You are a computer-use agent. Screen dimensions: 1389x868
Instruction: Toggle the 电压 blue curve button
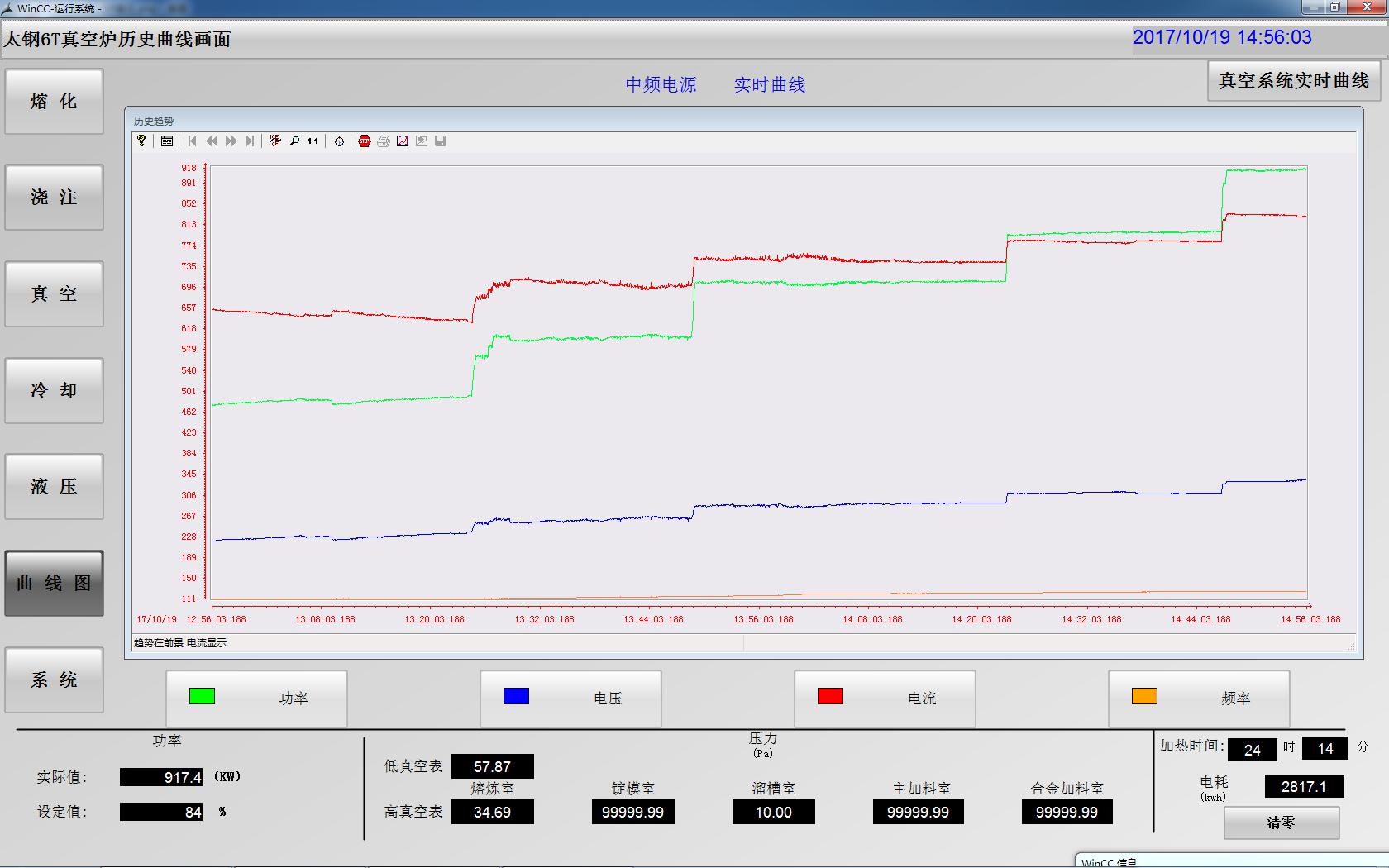point(570,699)
